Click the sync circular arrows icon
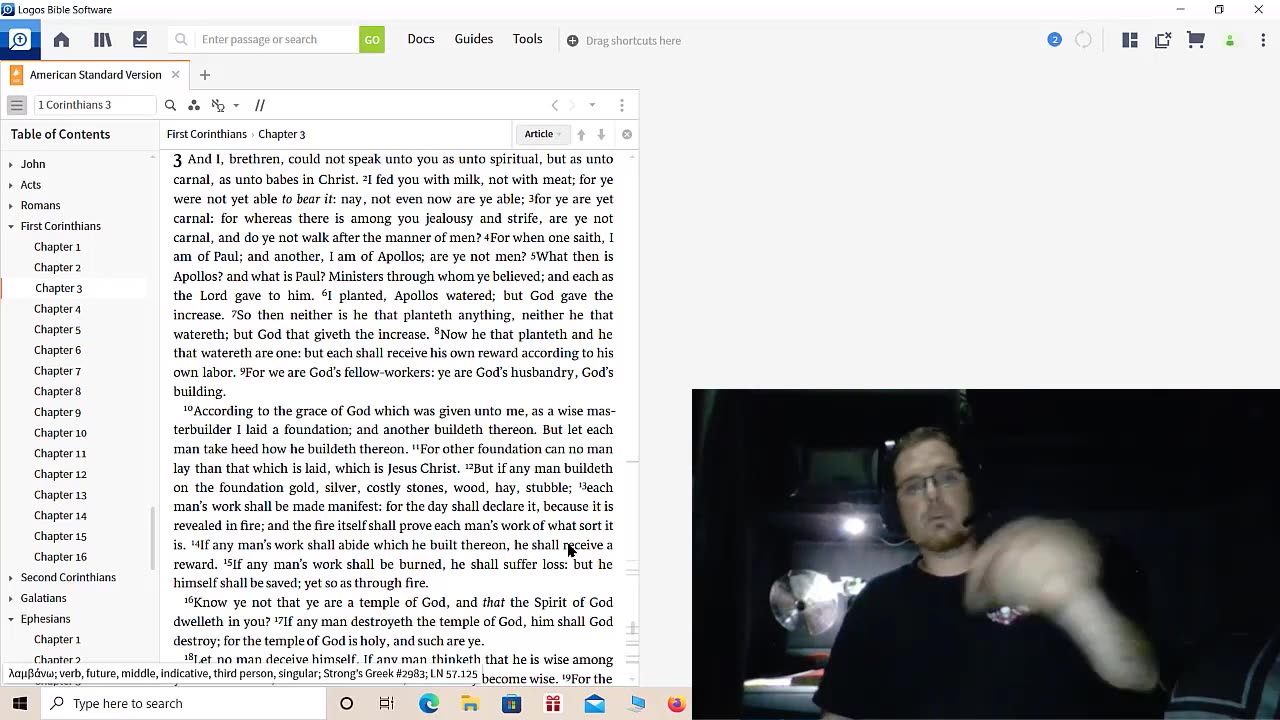1280x720 pixels. [x=1083, y=40]
